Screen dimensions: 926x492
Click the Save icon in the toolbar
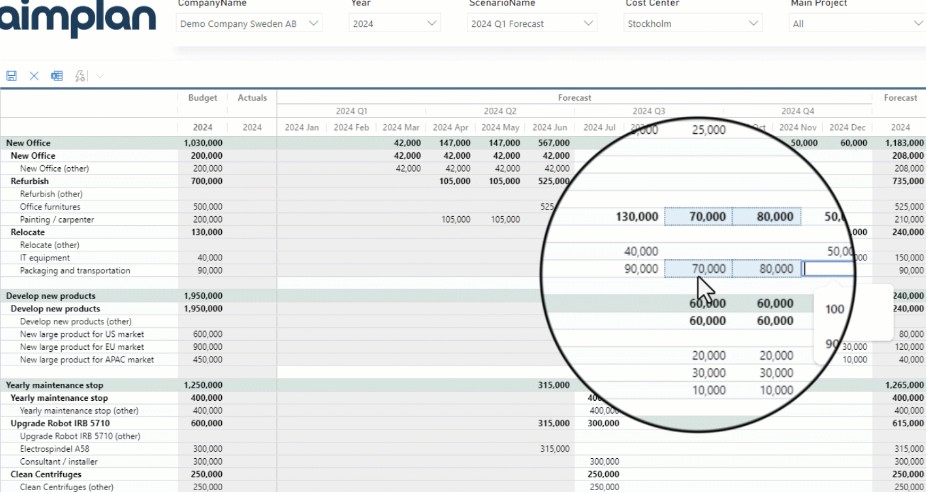pyautogui.click(x=12, y=76)
